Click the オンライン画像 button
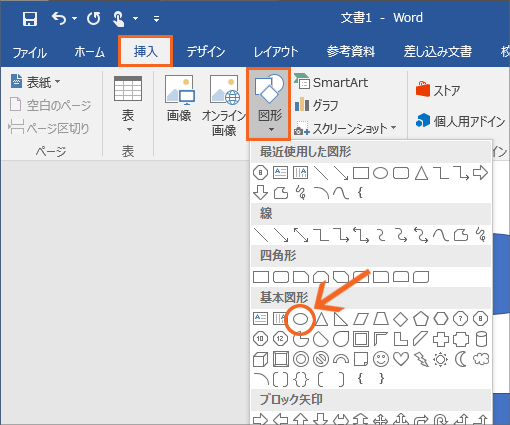 click(224, 105)
